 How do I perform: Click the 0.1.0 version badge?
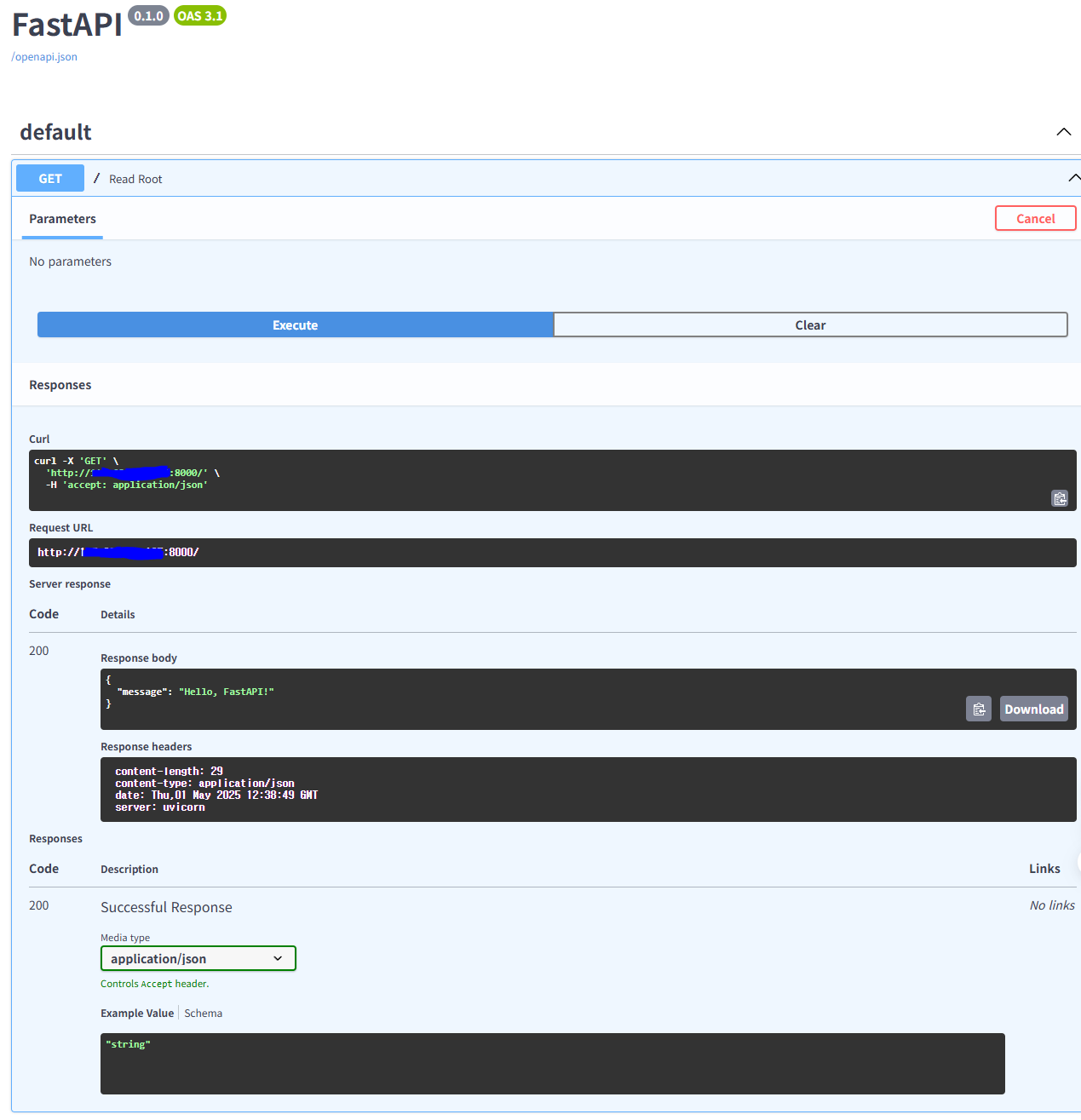pos(148,16)
